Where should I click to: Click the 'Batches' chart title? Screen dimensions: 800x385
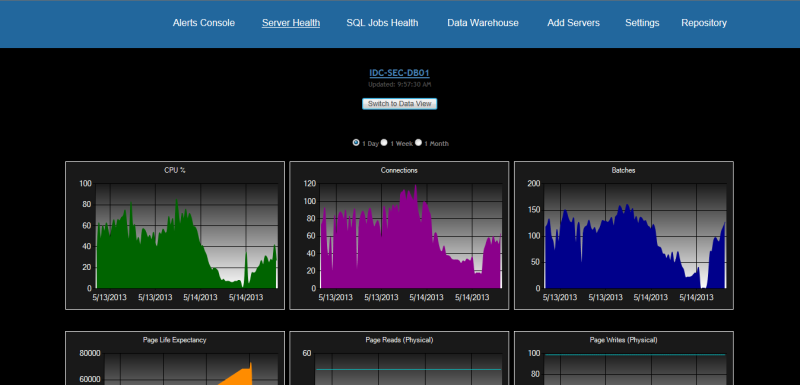[x=623, y=170]
